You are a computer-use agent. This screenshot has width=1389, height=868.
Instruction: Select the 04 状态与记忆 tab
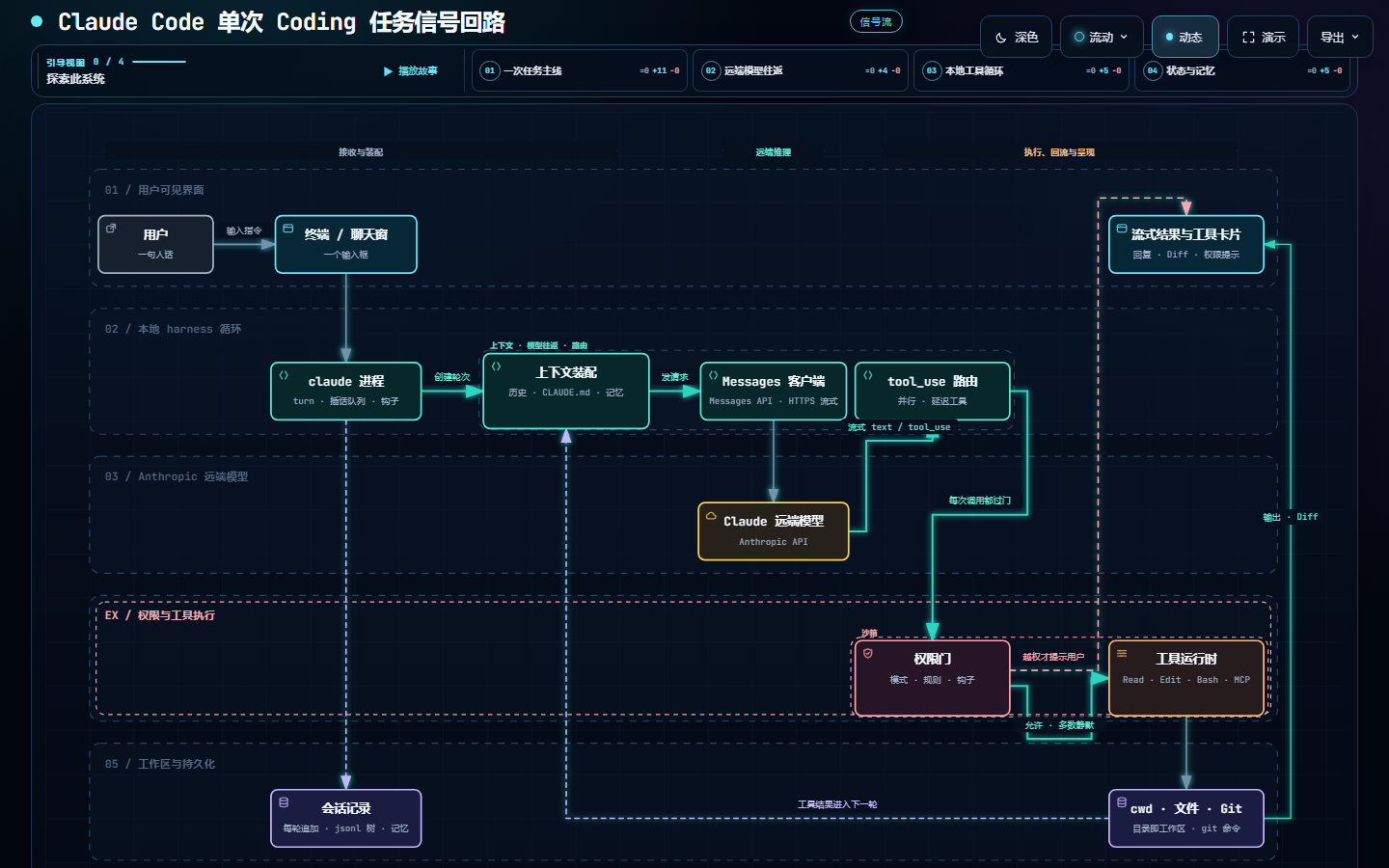coord(1242,70)
